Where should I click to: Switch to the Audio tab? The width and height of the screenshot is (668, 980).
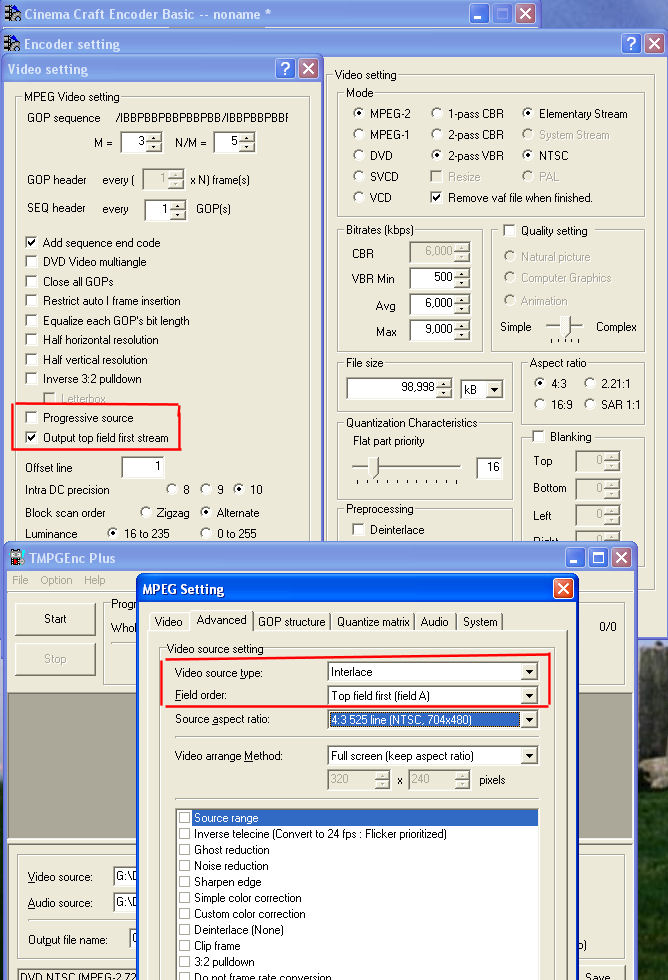tap(434, 621)
